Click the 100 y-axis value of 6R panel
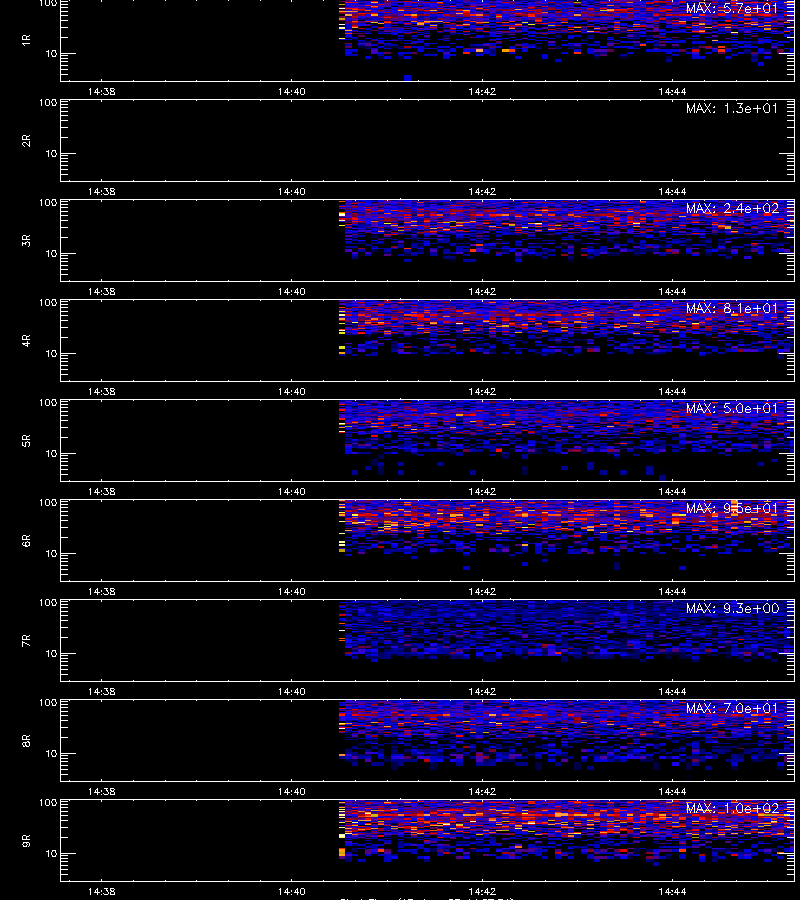Image resolution: width=800 pixels, height=900 pixels. click(48, 503)
